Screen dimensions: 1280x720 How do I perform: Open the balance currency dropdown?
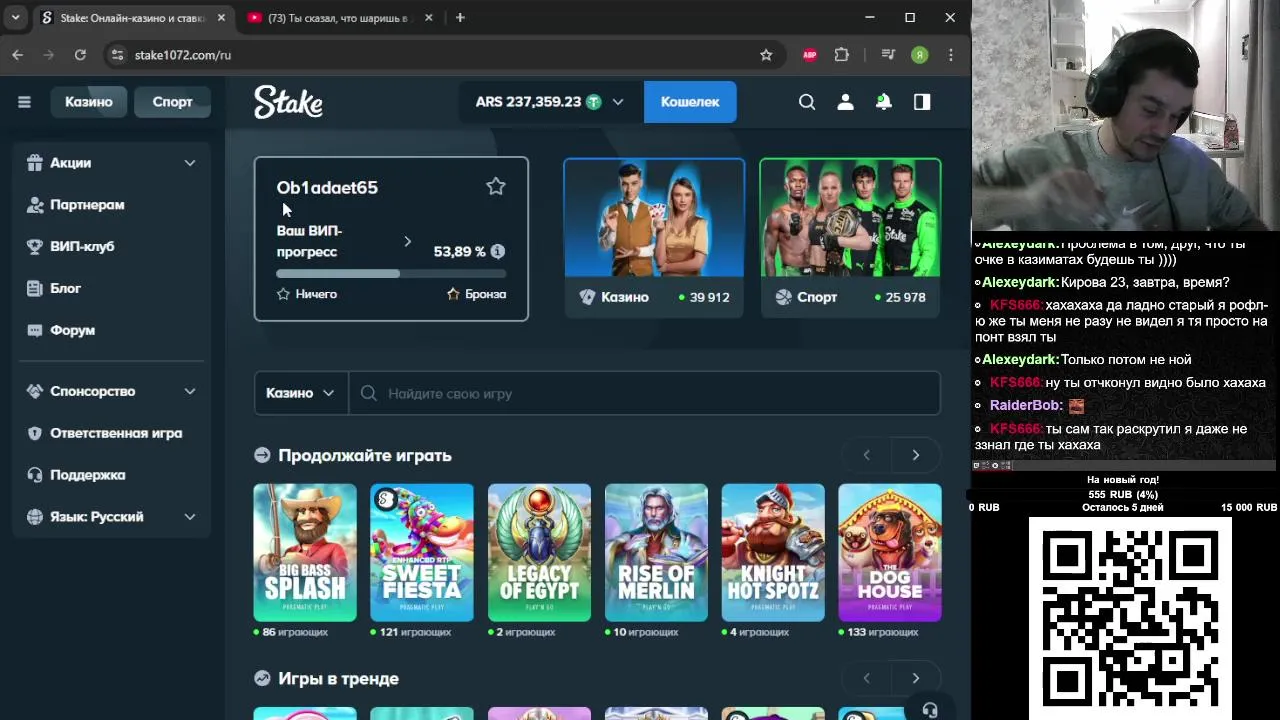click(618, 102)
